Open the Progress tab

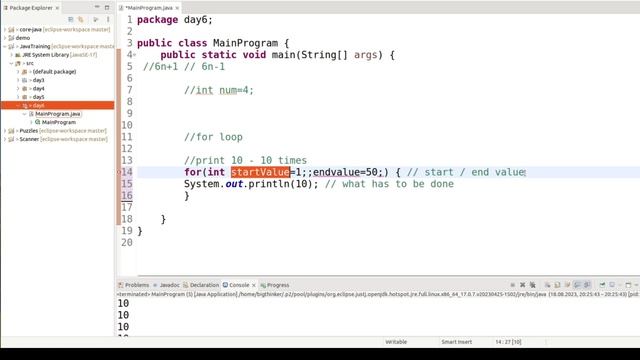[275, 285]
